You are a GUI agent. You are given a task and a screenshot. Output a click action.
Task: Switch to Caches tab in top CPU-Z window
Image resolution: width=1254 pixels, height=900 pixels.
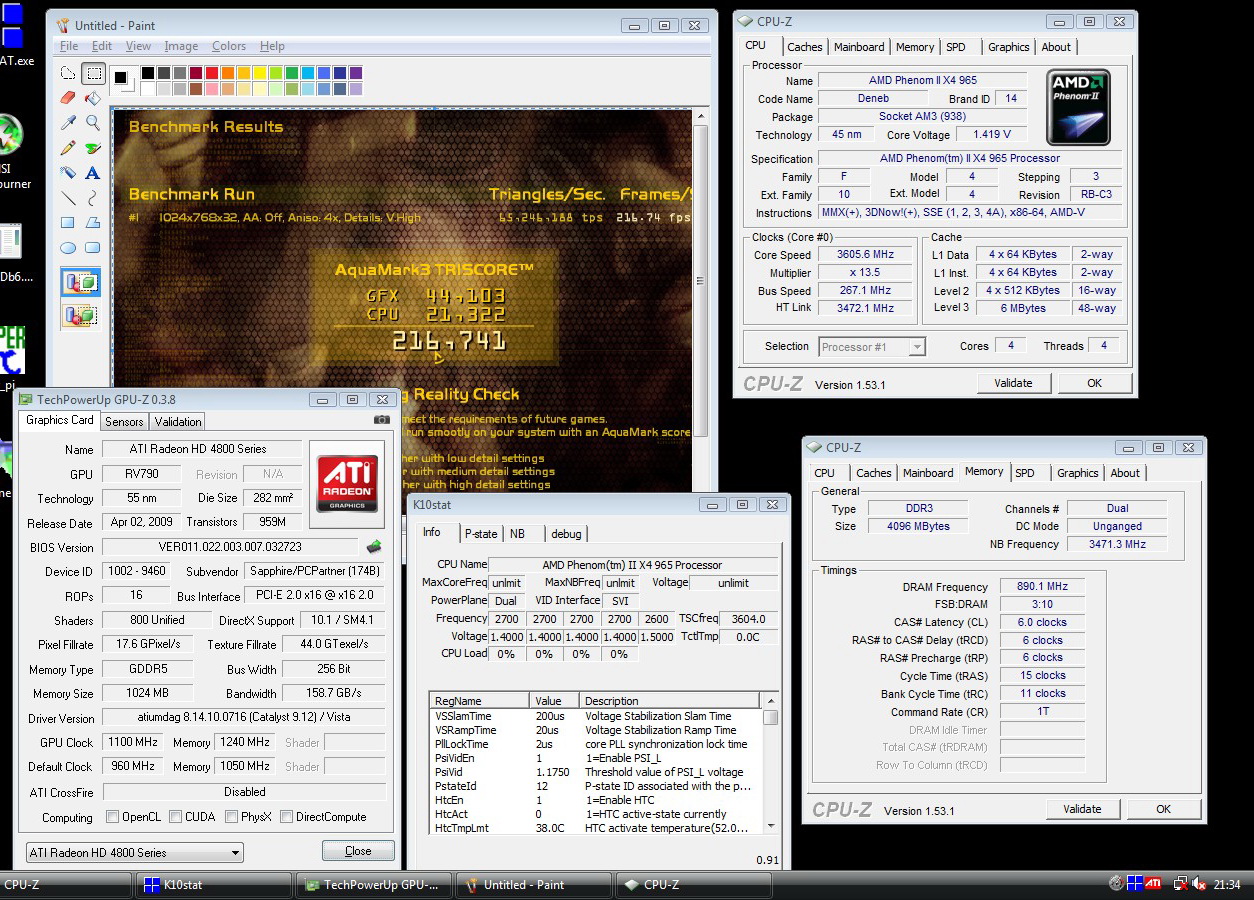[x=804, y=47]
